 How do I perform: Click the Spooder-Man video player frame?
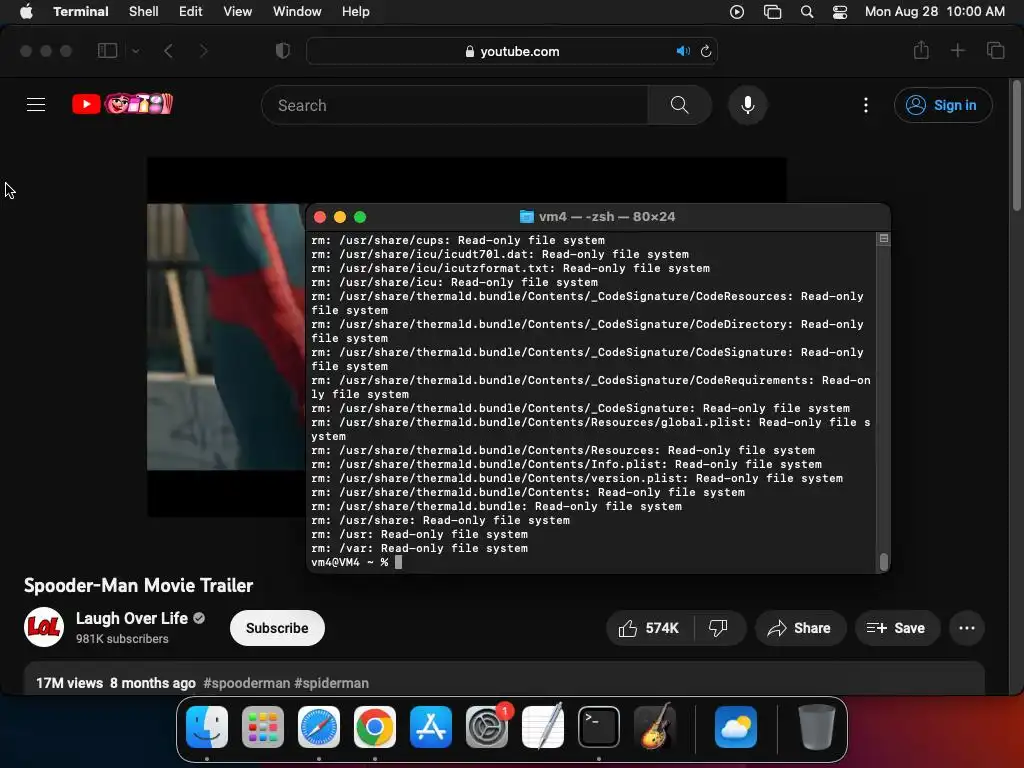[x=226, y=337]
